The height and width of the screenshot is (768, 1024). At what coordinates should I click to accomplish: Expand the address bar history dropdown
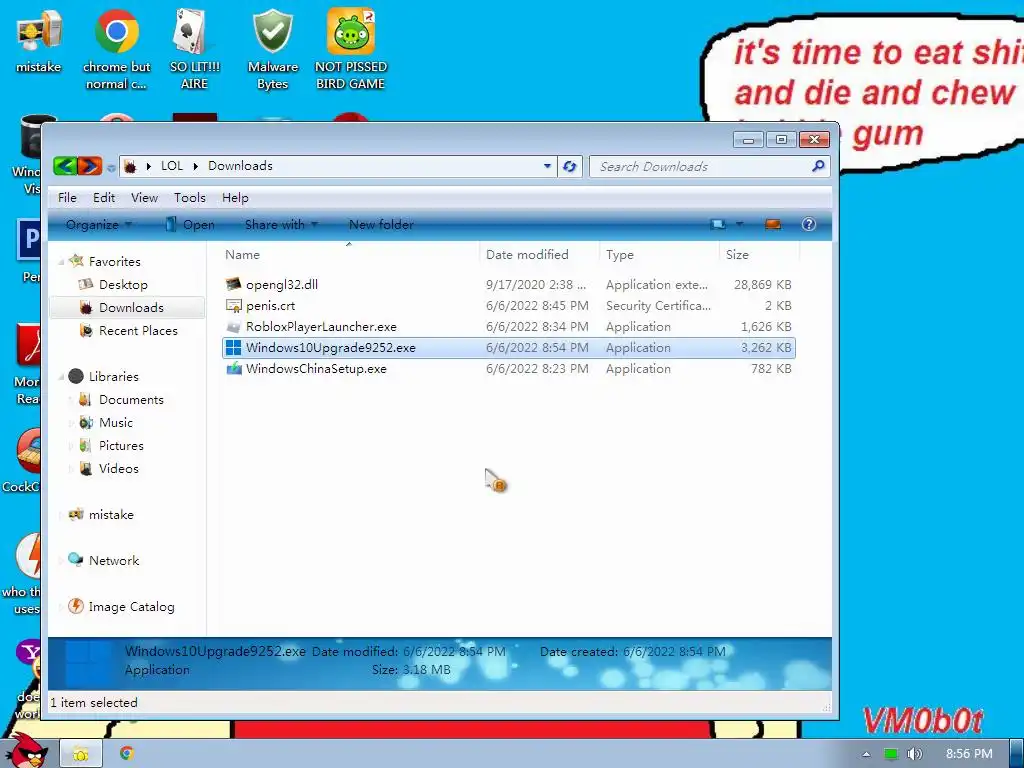pos(547,167)
